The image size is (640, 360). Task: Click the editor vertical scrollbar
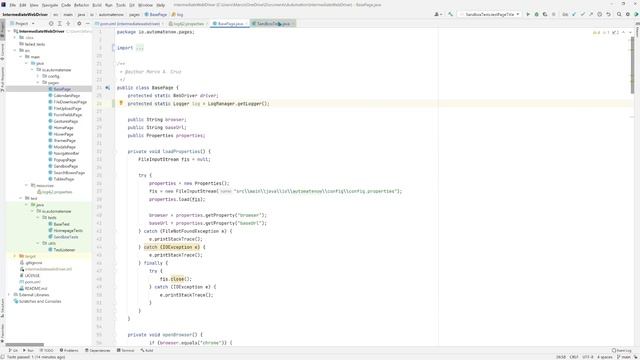(x=632, y=65)
